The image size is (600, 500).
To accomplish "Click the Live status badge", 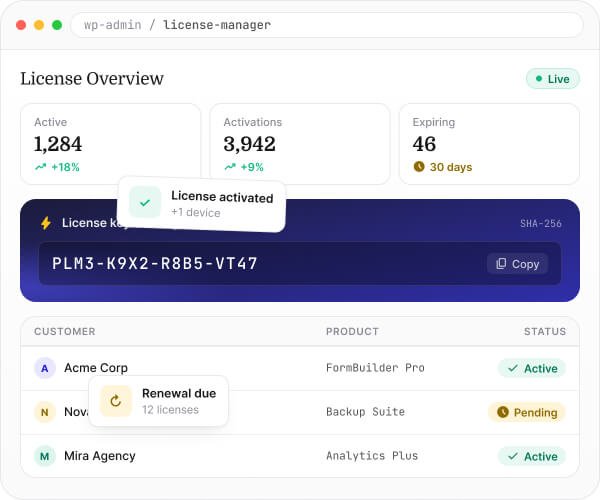I will point(553,79).
